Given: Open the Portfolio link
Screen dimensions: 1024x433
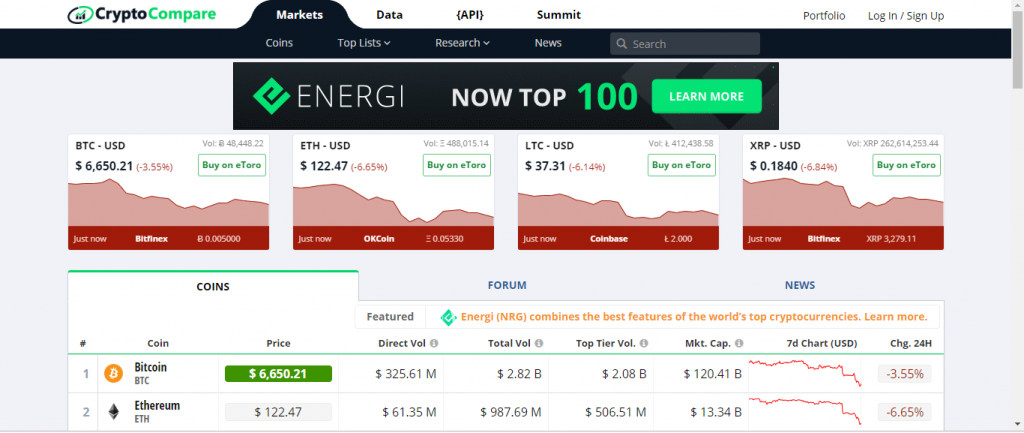Looking at the screenshot, I should (824, 16).
